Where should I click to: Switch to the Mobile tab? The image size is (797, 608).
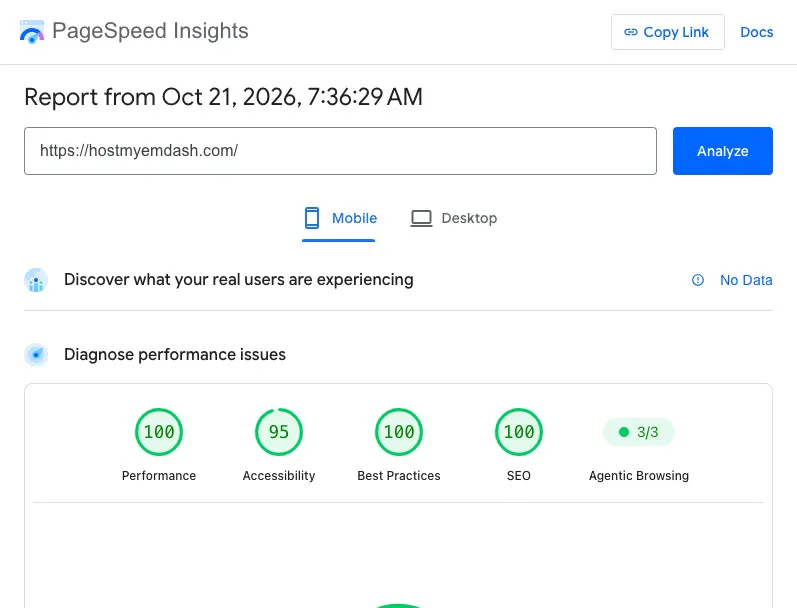[x=339, y=219]
